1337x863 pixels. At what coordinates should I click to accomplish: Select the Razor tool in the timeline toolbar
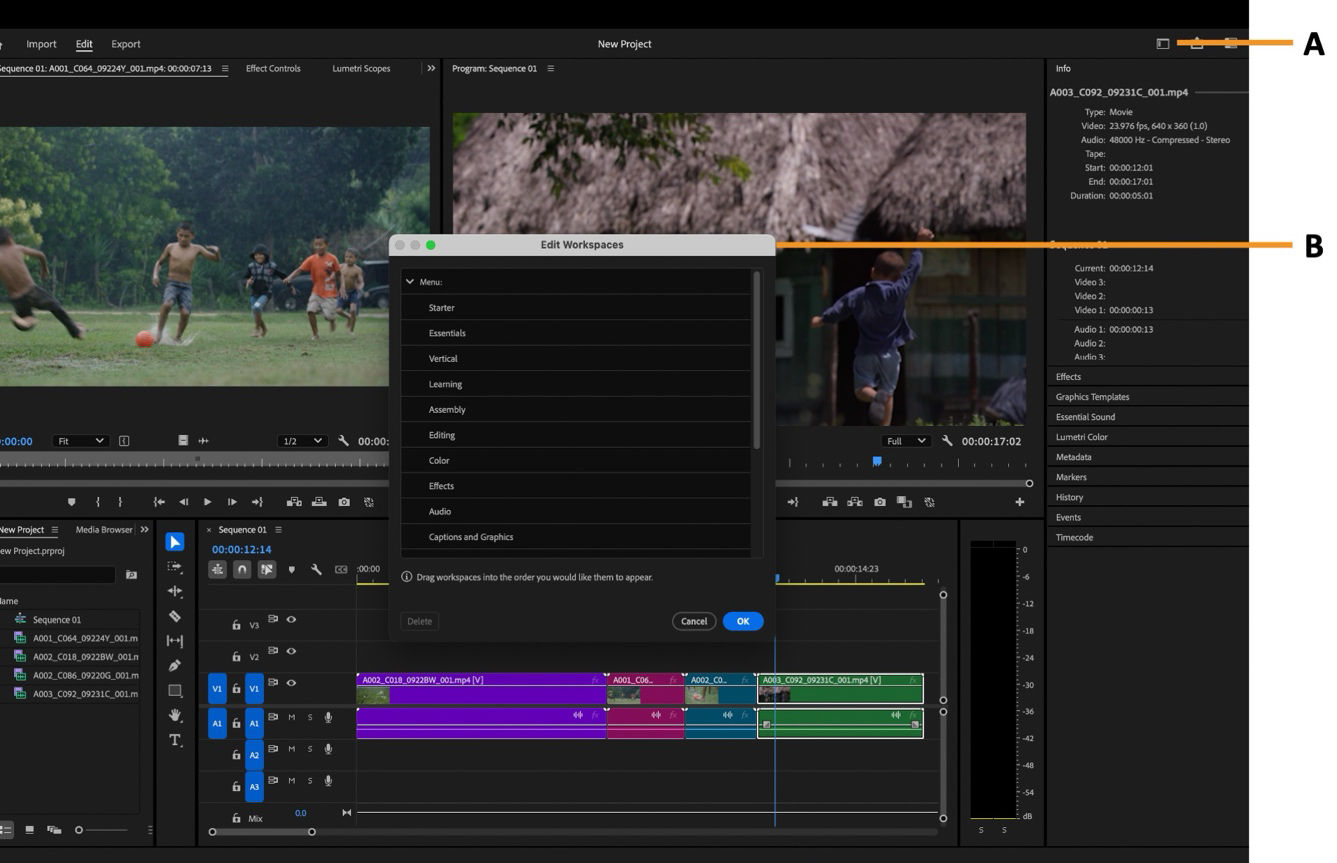tap(174, 616)
